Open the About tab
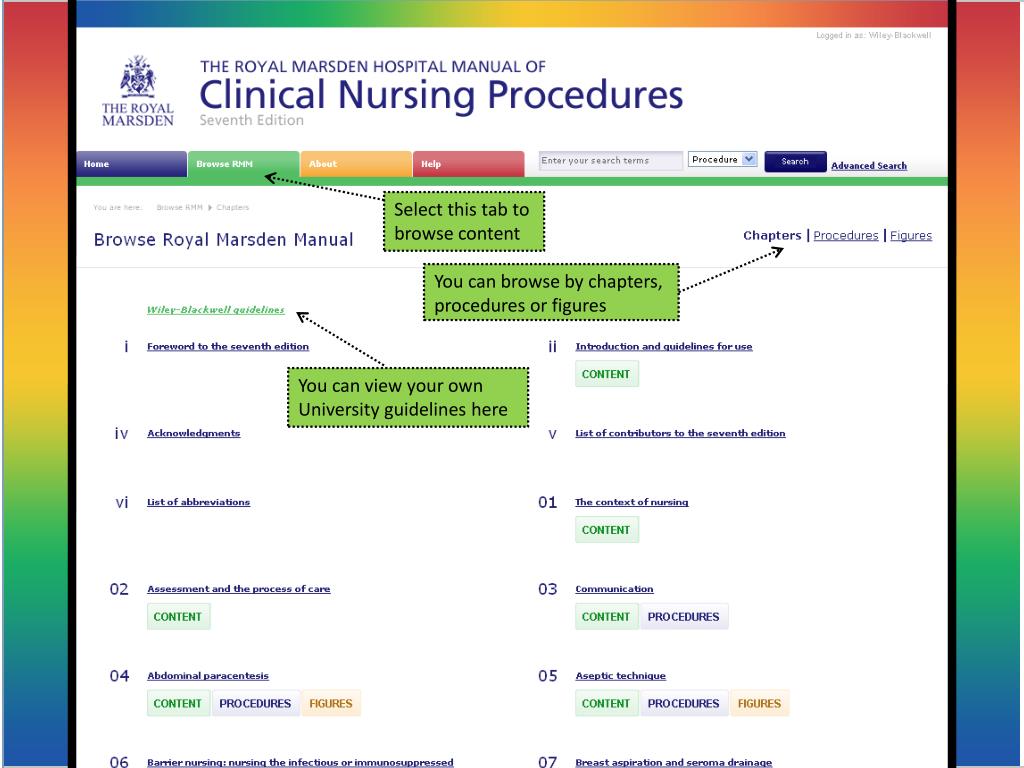The width and height of the screenshot is (1024, 768). (x=356, y=164)
